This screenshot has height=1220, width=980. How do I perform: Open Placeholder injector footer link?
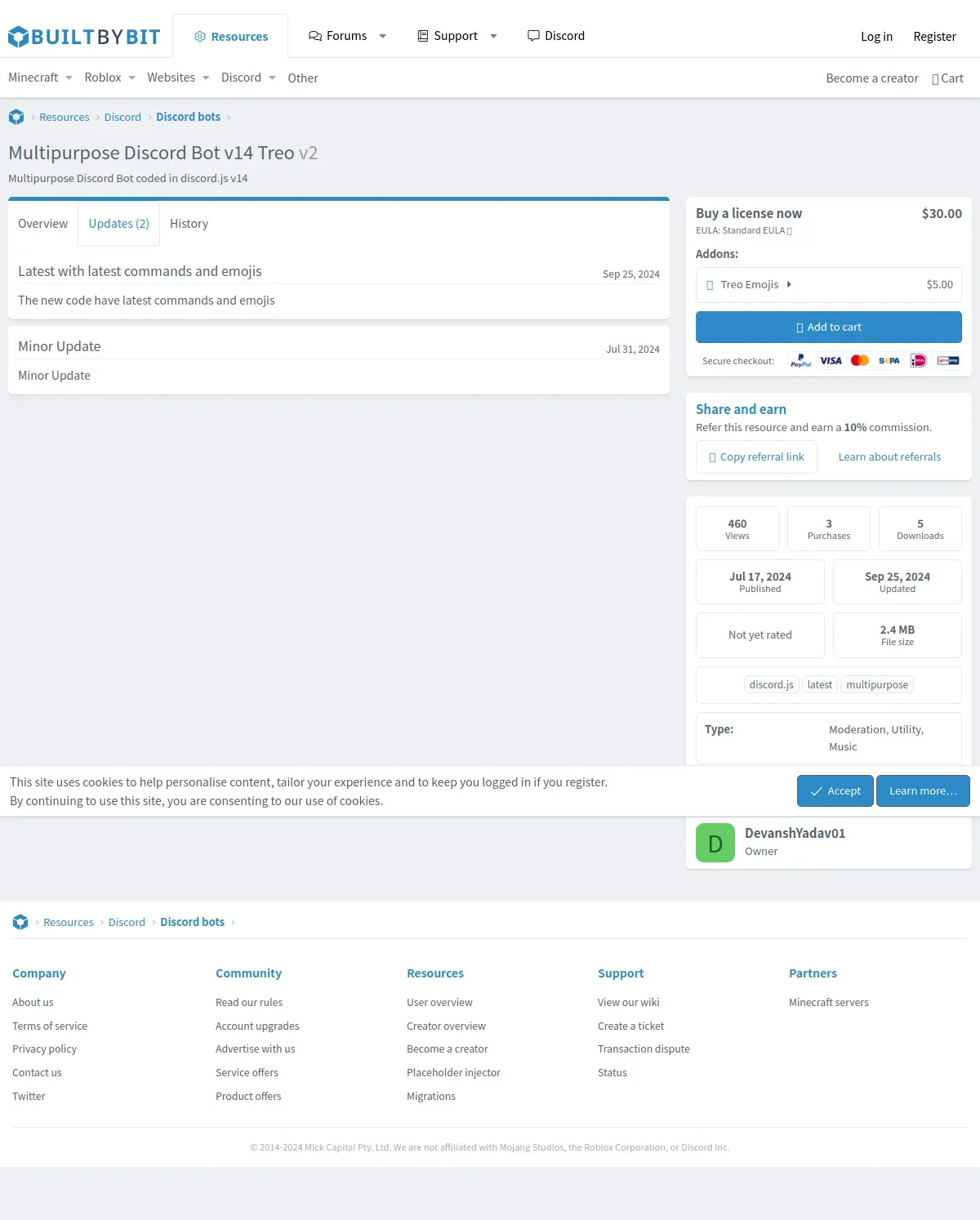[453, 1072]
